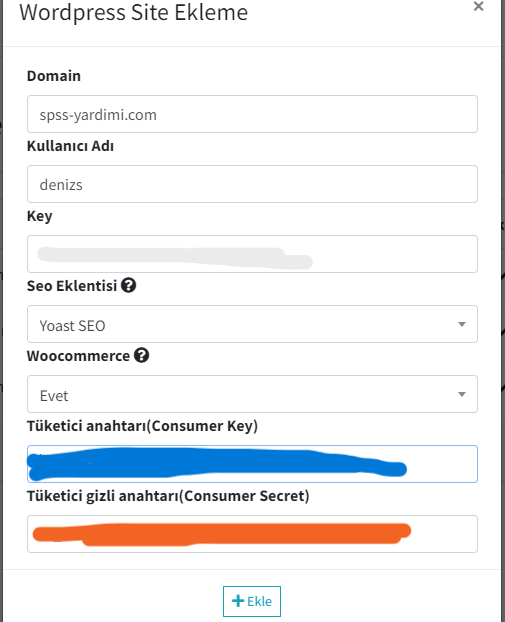Click the Woocommerce label text
Image resolution: width=505 pixels, height=622 pixels.
coord(78,356)
